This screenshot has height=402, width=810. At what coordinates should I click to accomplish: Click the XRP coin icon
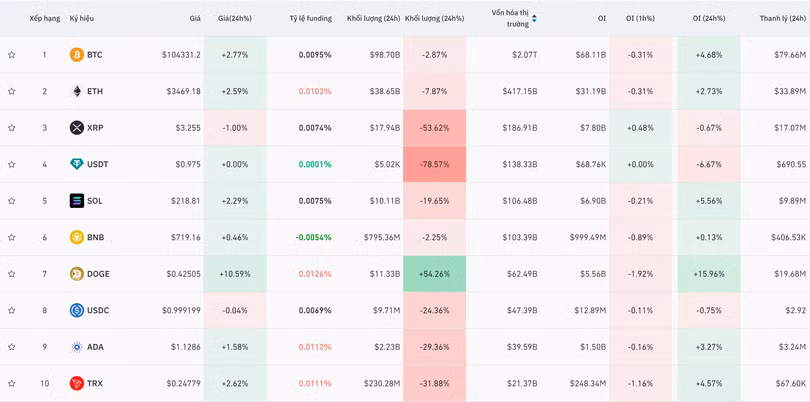click(x=76, y=128)
